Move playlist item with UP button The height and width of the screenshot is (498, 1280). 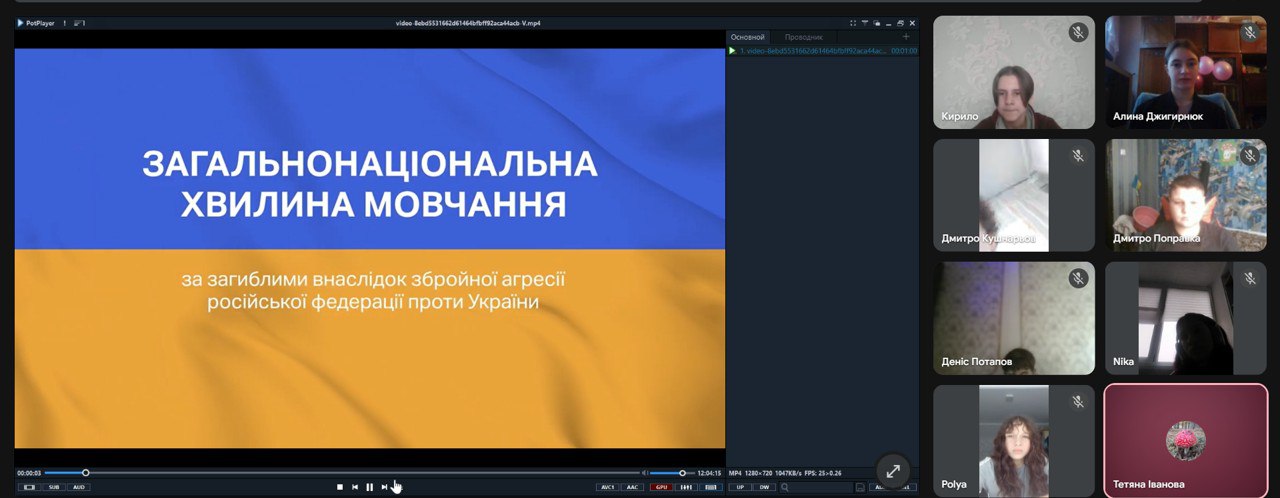point(739,487)
